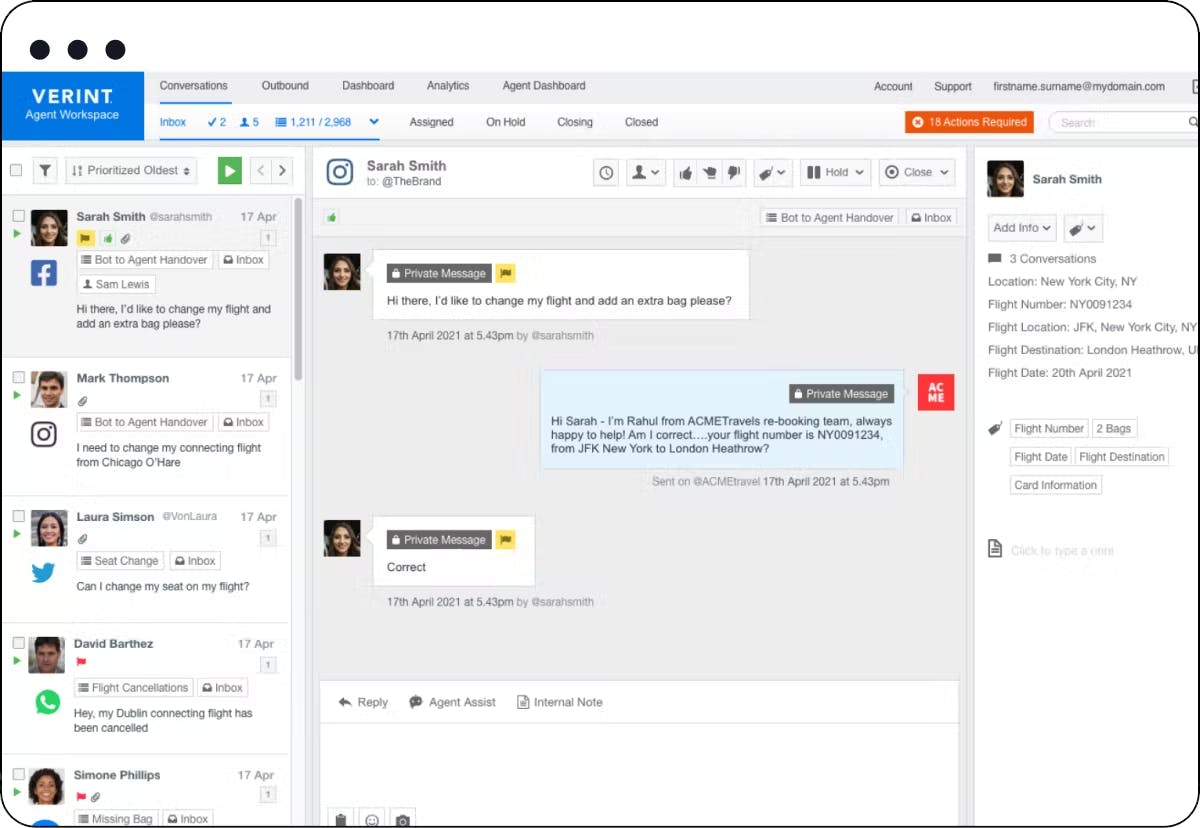Open the Add Info dropdown in the right panel
Screen dimensions: 1200x828
pyautogui.click(x=1021, y=228)
